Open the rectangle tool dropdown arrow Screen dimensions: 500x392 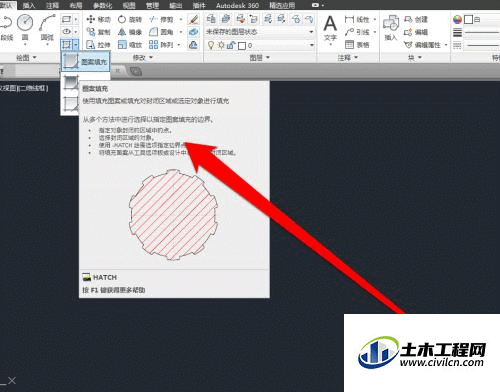pyautogui.click(x=76, y=19)
